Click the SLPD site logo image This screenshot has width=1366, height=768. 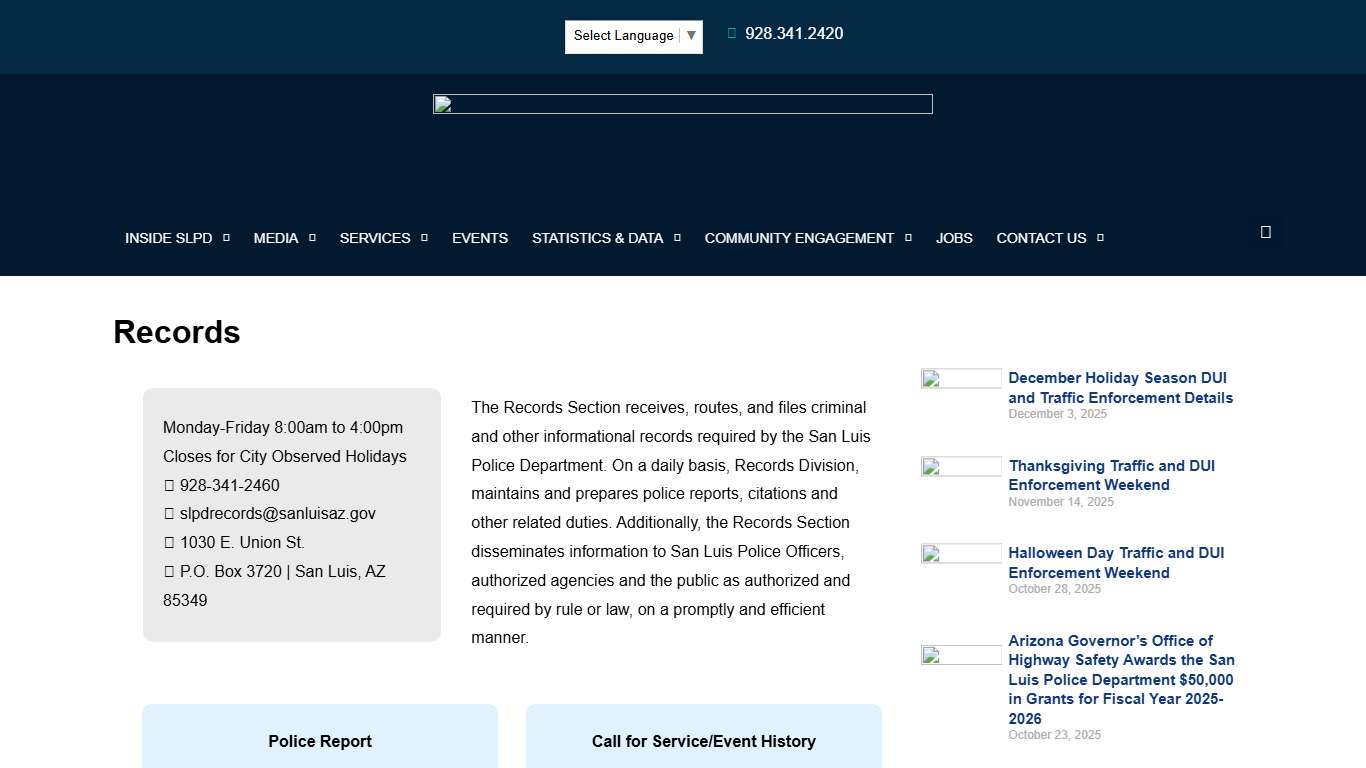[x=683, y=103]
